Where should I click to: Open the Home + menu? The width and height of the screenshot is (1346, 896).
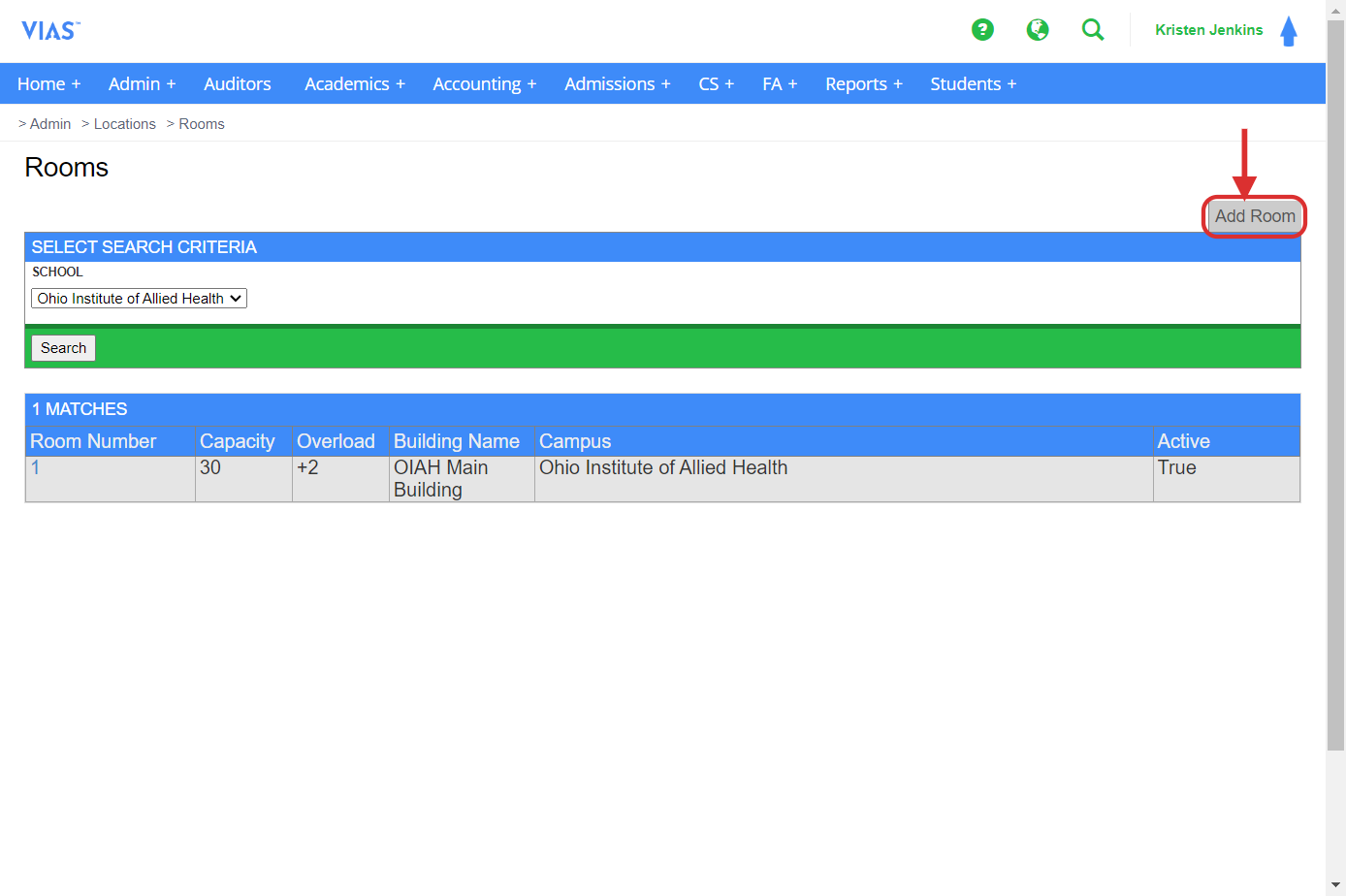pos(48,84)
